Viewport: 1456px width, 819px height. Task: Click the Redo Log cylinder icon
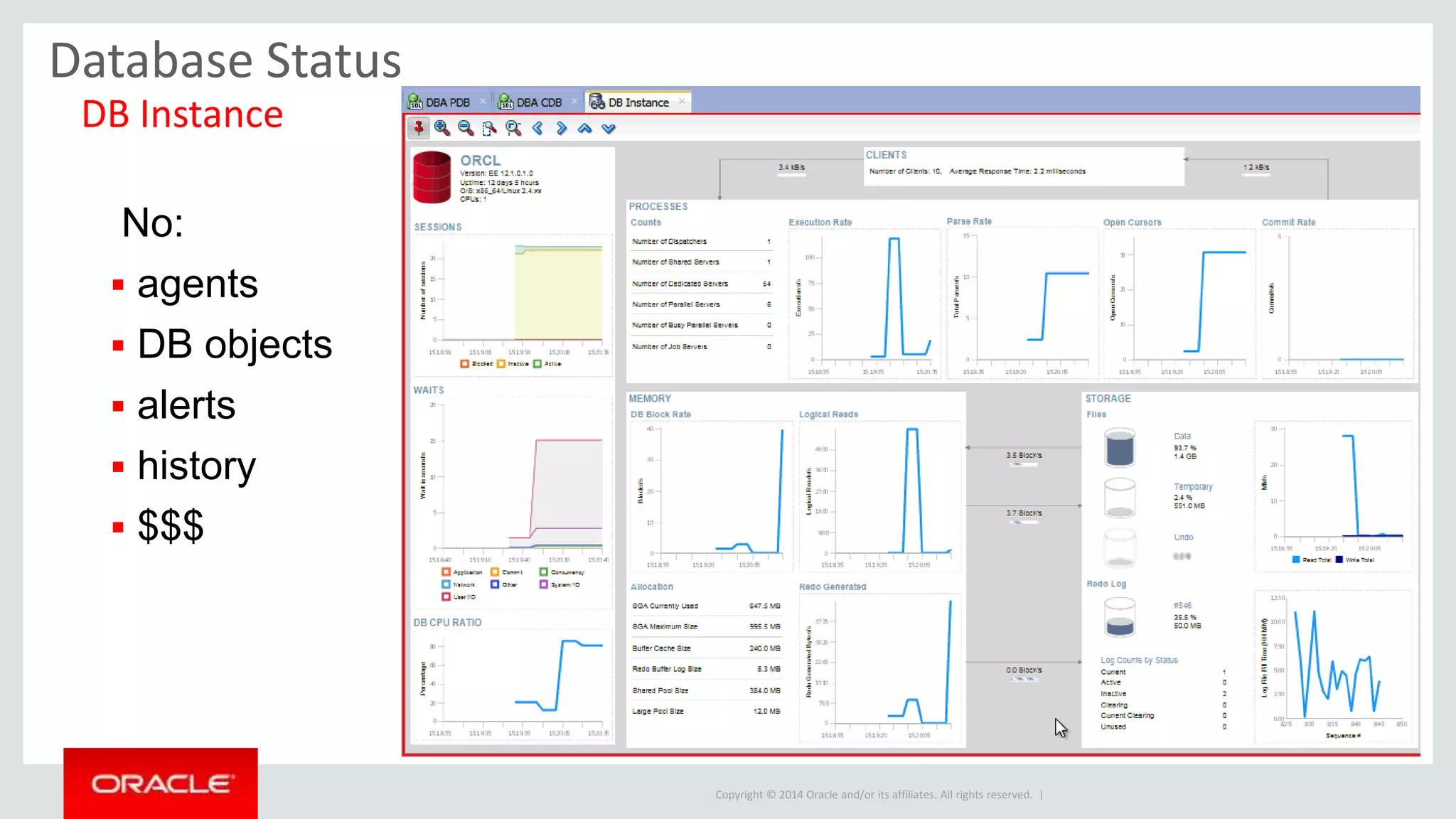1120,616
